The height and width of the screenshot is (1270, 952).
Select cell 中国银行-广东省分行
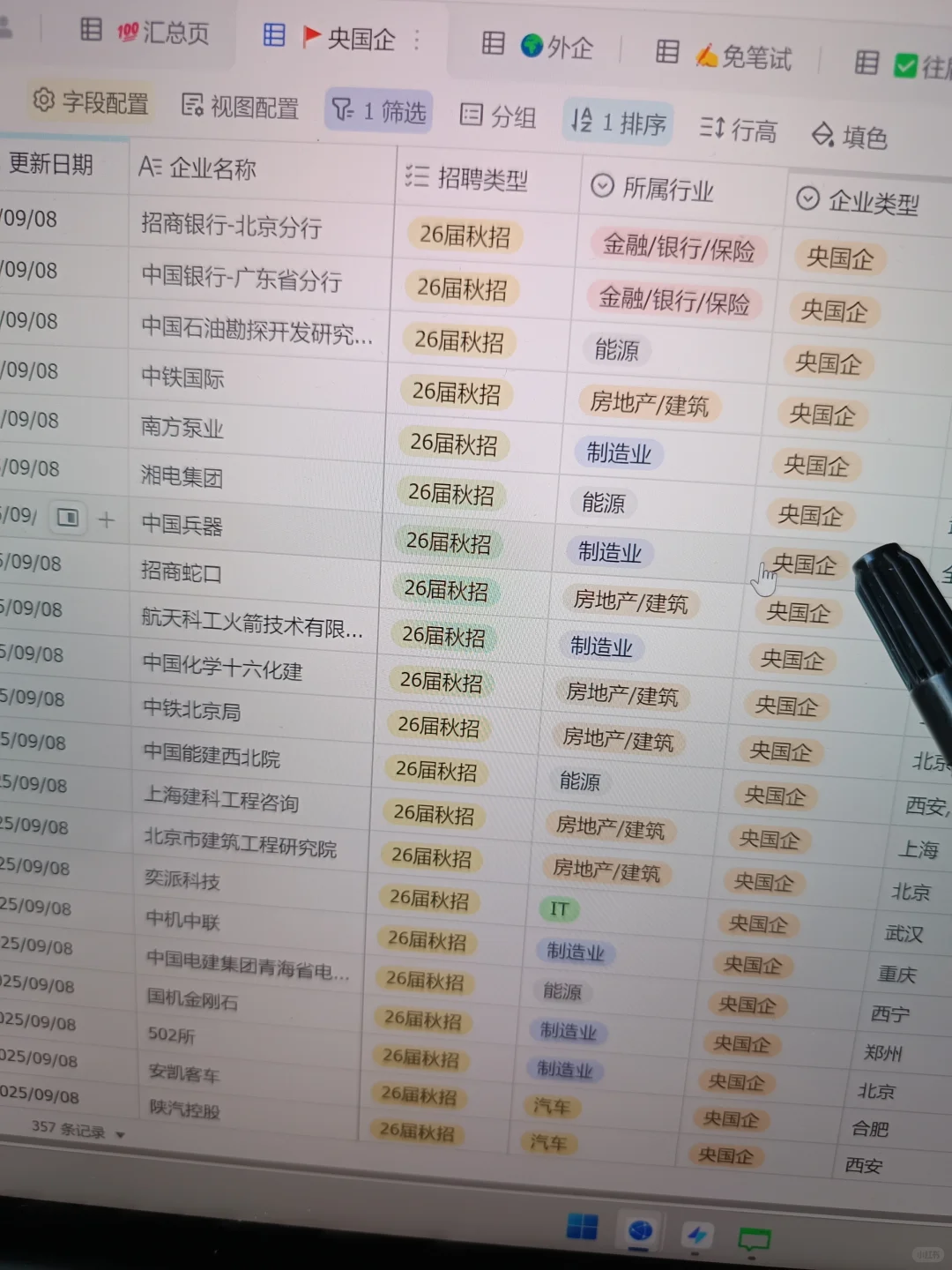tap(242, 279)
